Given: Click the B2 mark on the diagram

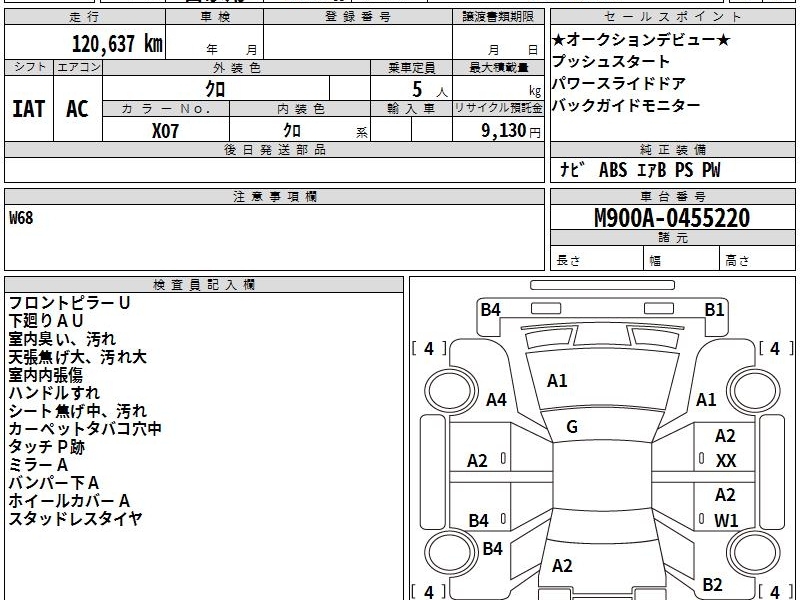Looking at the screenshot, I should (x=713, y=585).
